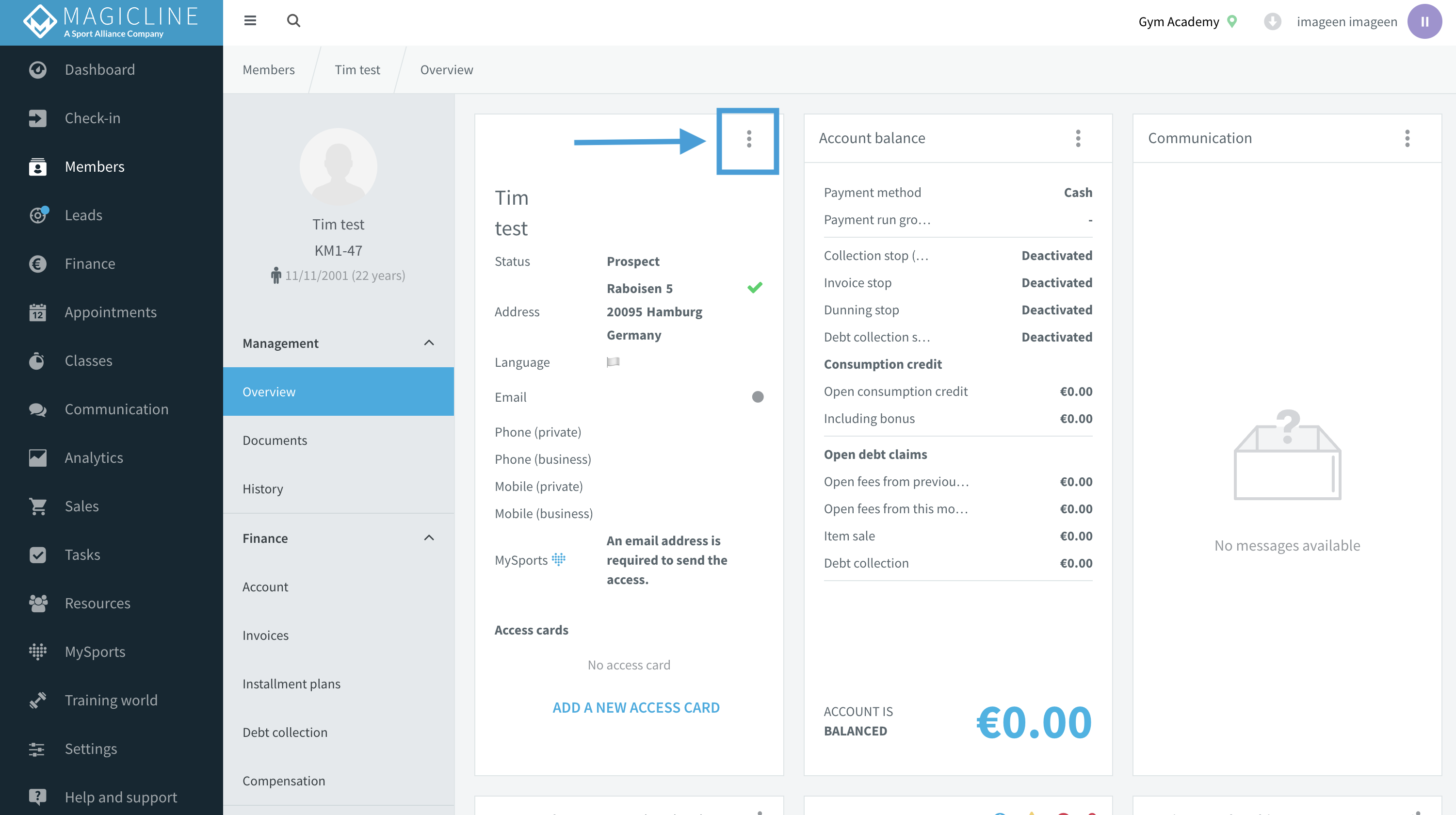Click the Invoice stop Deactivated value
Viewport: 1456px width, 815px height.
pos(1056,283)
